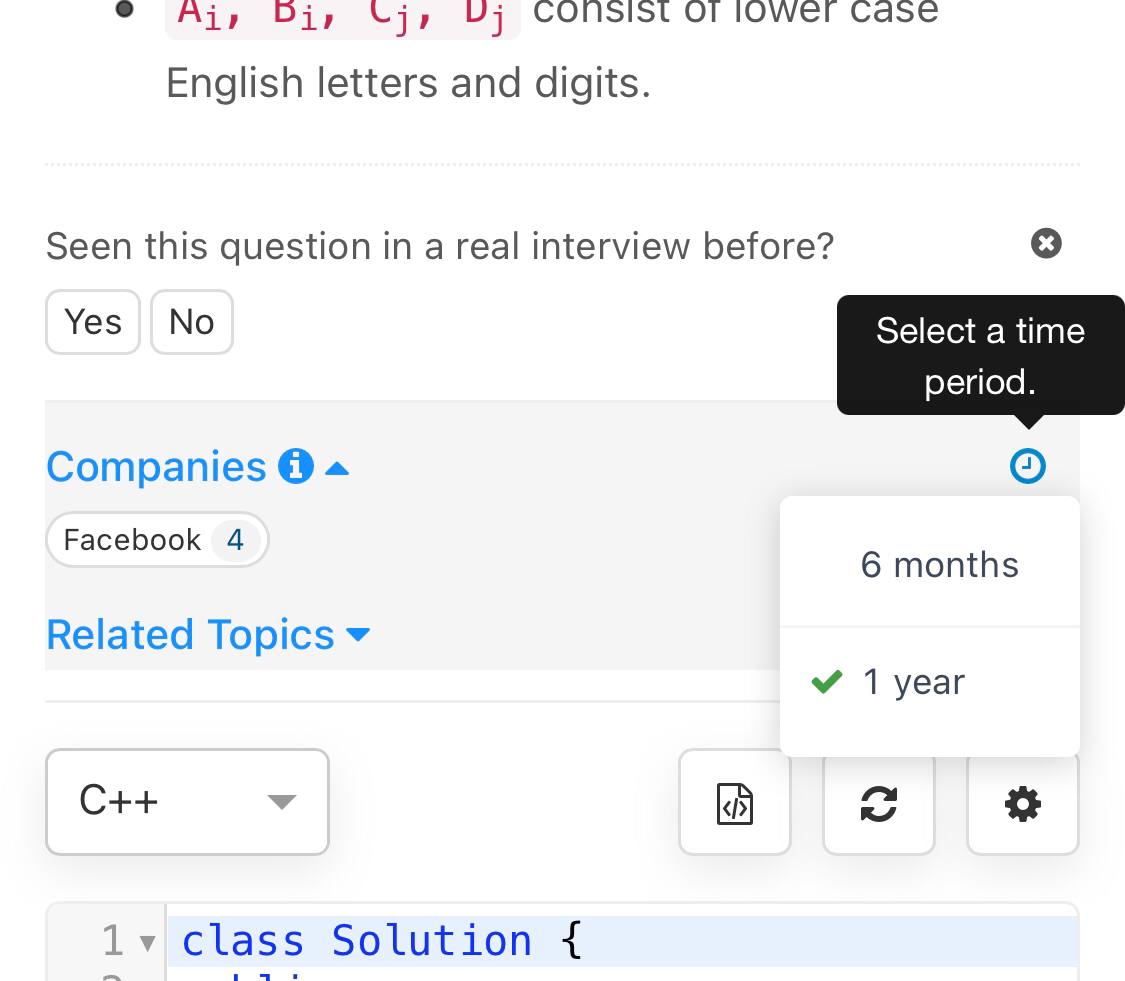Open editor settings gear icon
Image resolution: width=1125 pixels, height=981 pixels.
coord(1022,802)
